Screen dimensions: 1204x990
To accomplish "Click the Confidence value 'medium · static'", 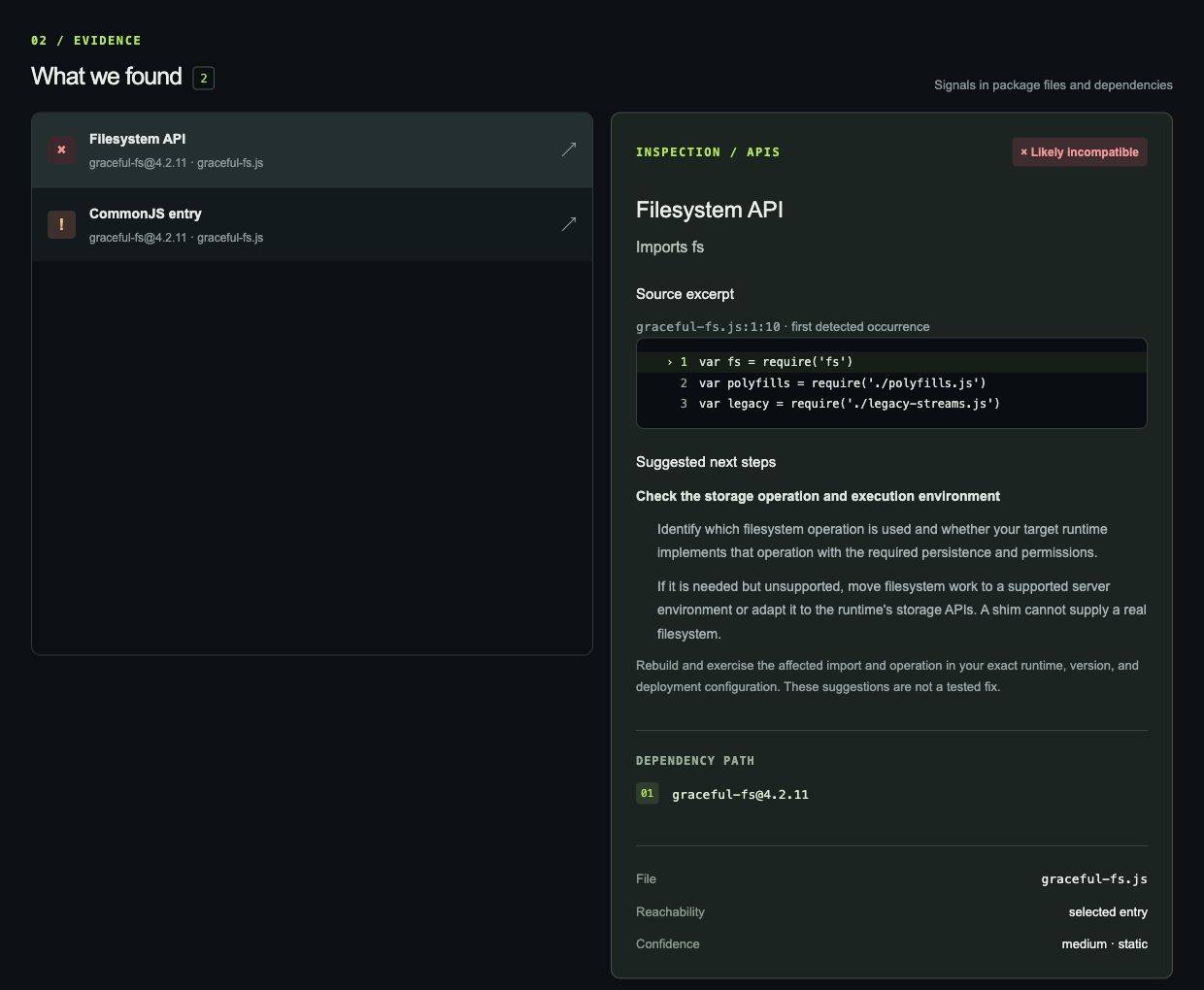I will coord(1105,944).
